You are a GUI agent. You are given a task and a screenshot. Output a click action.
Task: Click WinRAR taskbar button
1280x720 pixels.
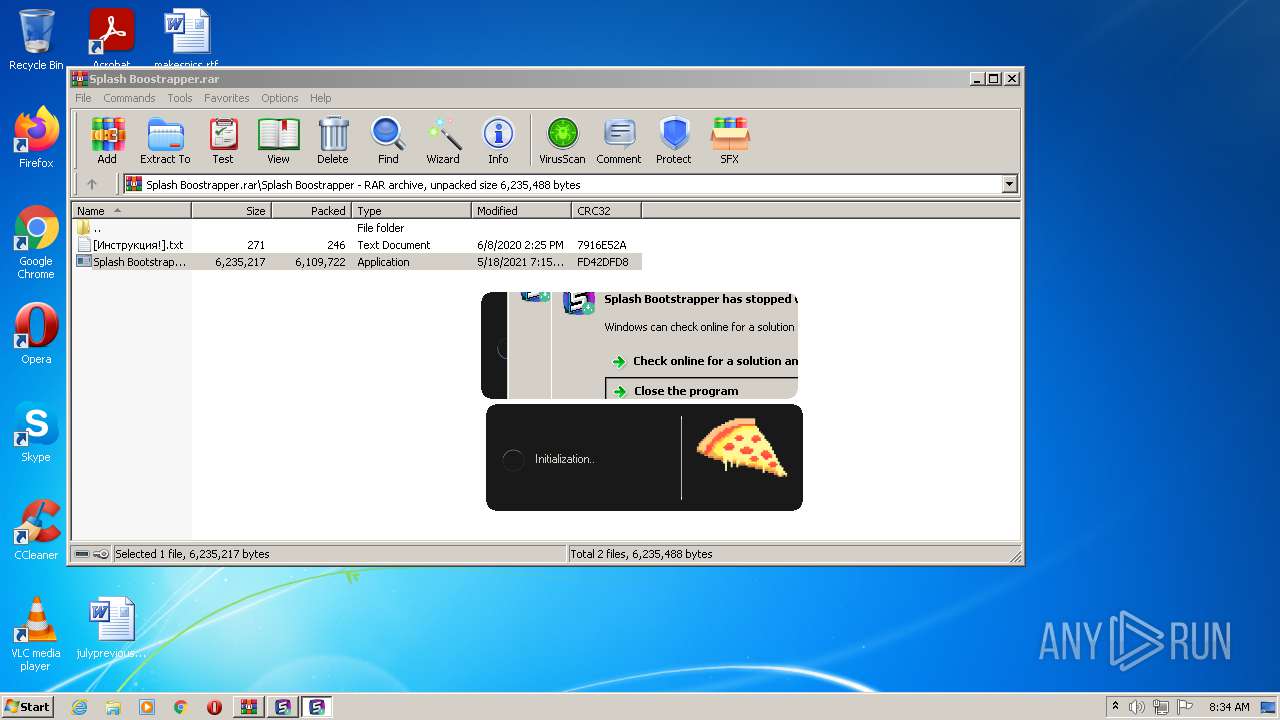249,707
